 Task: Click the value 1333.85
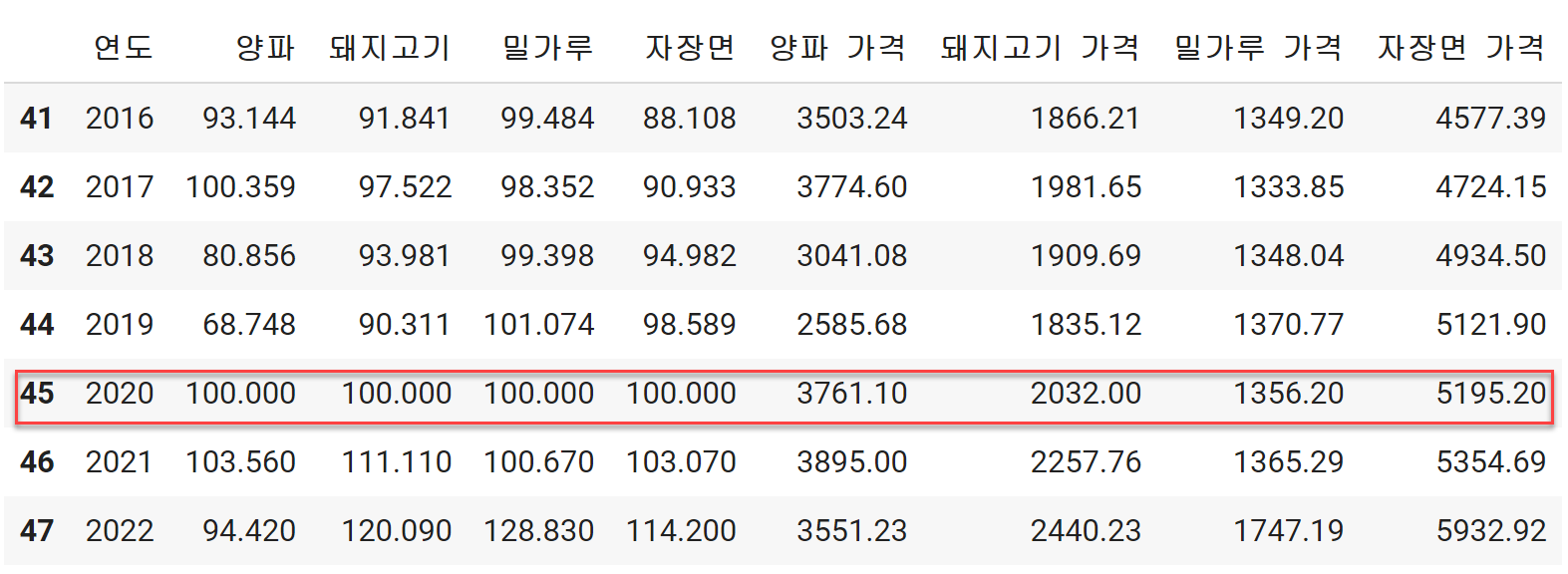click(x=1289, y=187)
